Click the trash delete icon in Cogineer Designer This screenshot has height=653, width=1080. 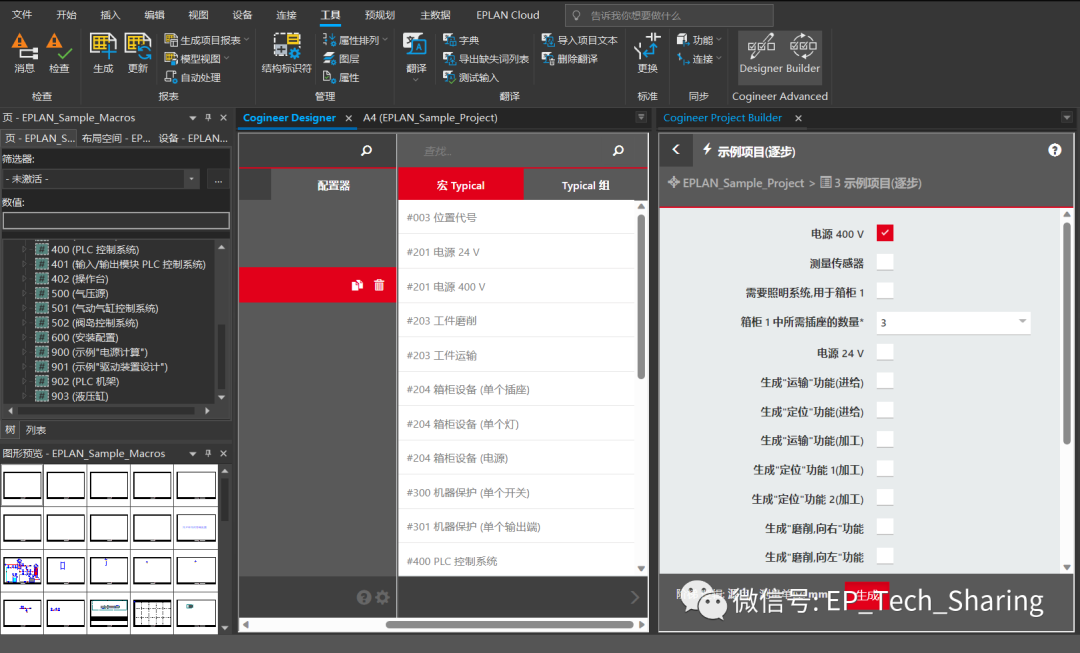pos(377,285)
